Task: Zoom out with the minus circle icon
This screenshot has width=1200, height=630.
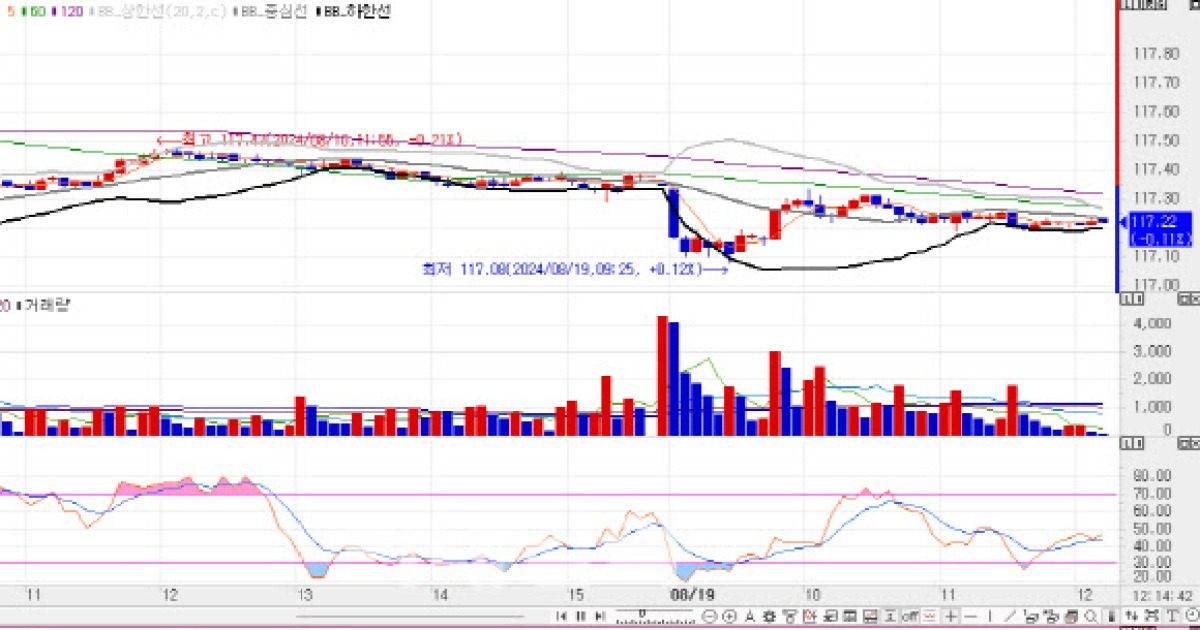Action: (709, 616)
